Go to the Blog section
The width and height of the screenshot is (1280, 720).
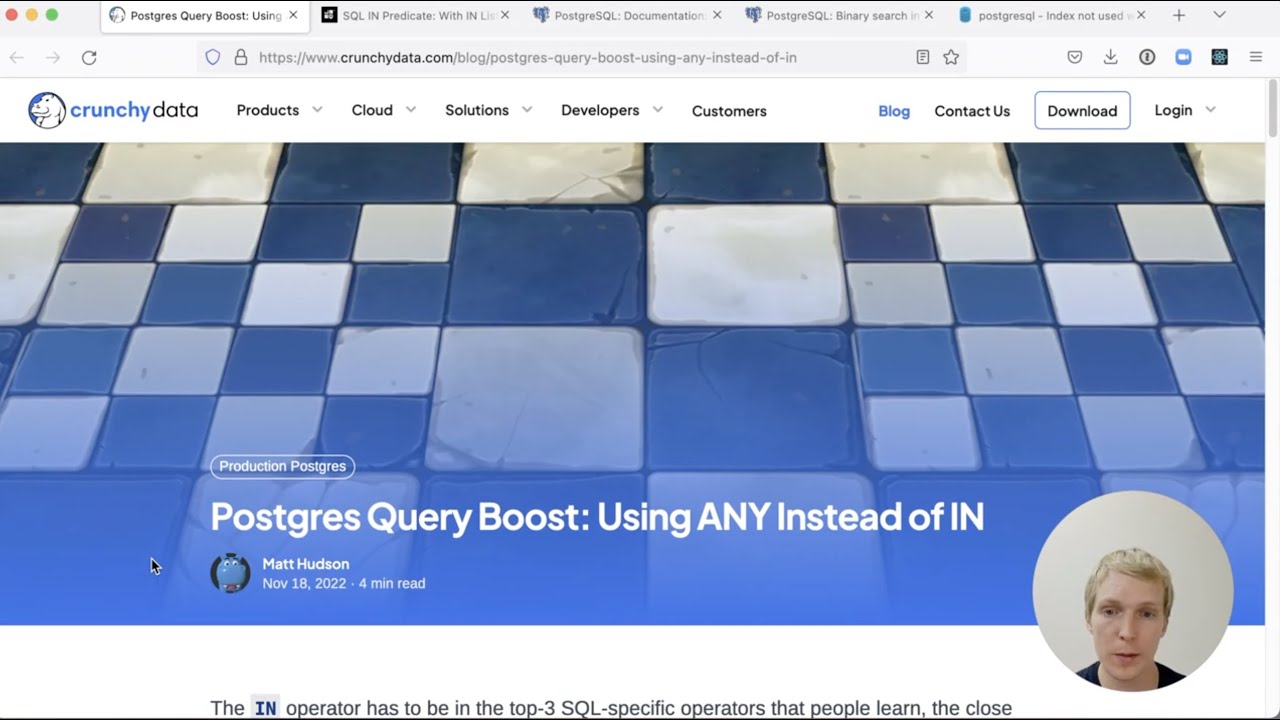pyautogui.click(x=894, y=111)
